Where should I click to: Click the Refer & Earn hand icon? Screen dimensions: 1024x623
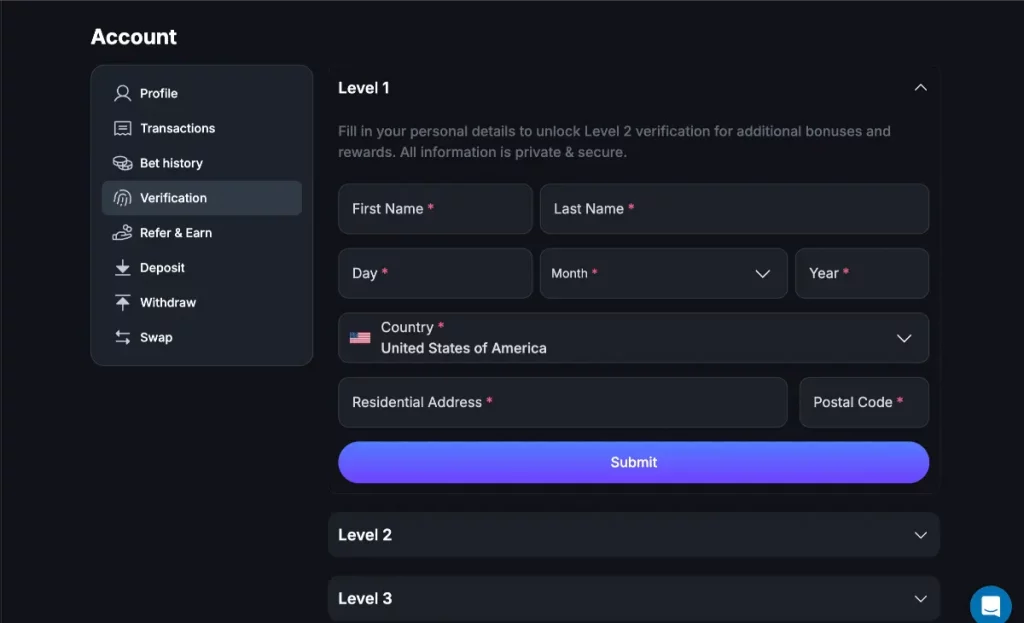click(123, 233)
